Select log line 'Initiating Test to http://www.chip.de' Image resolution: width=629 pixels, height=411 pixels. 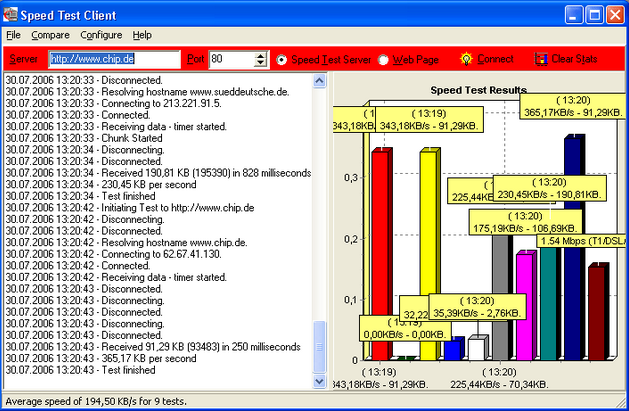click(130, 208)
